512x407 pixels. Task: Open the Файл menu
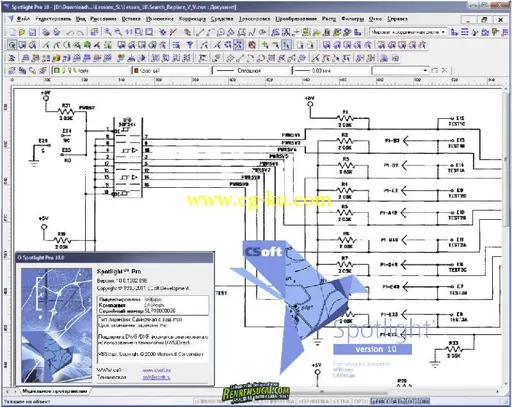tap(23, 19)
